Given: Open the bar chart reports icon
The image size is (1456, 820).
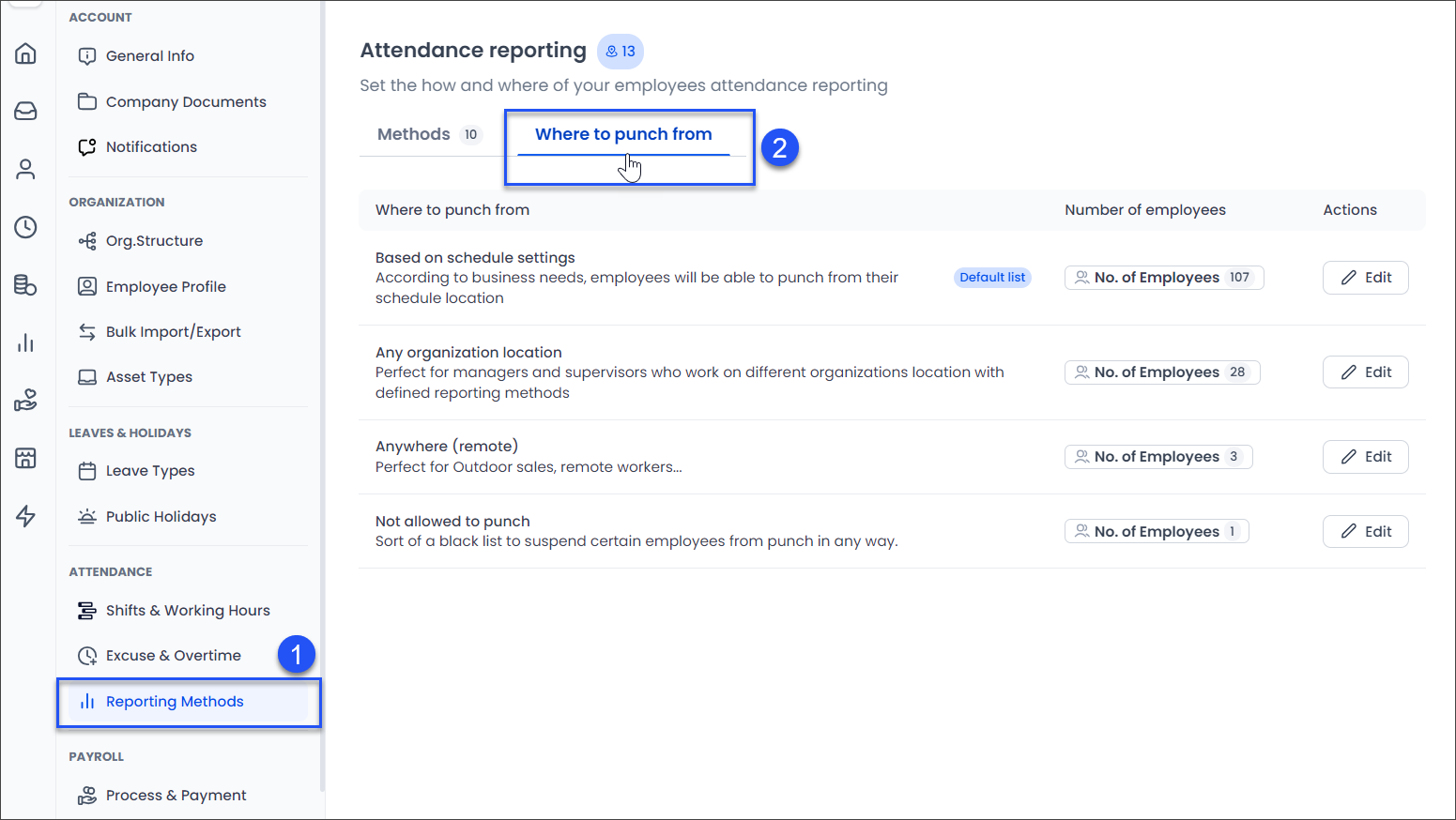Looking at the screenshot, I should (x=26, y=342).
